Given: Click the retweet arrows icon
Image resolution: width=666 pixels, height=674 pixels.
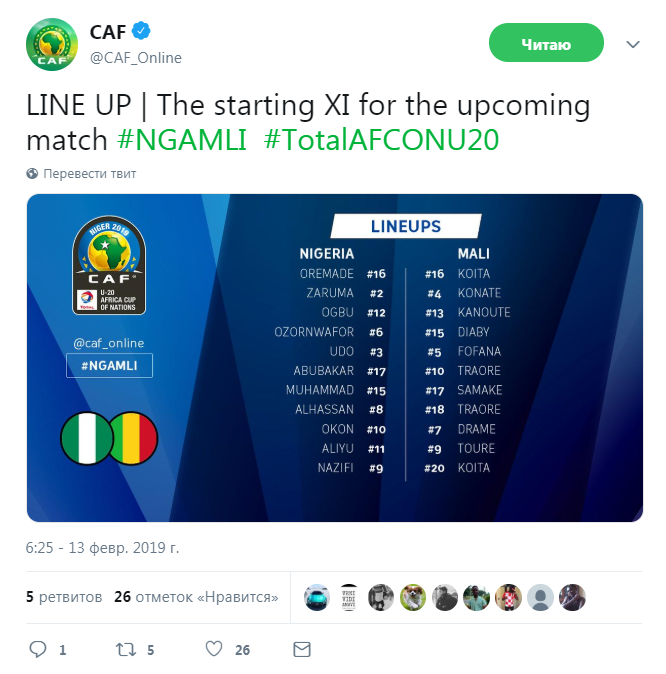Looking at the screenshot, I should click(126, 649).
